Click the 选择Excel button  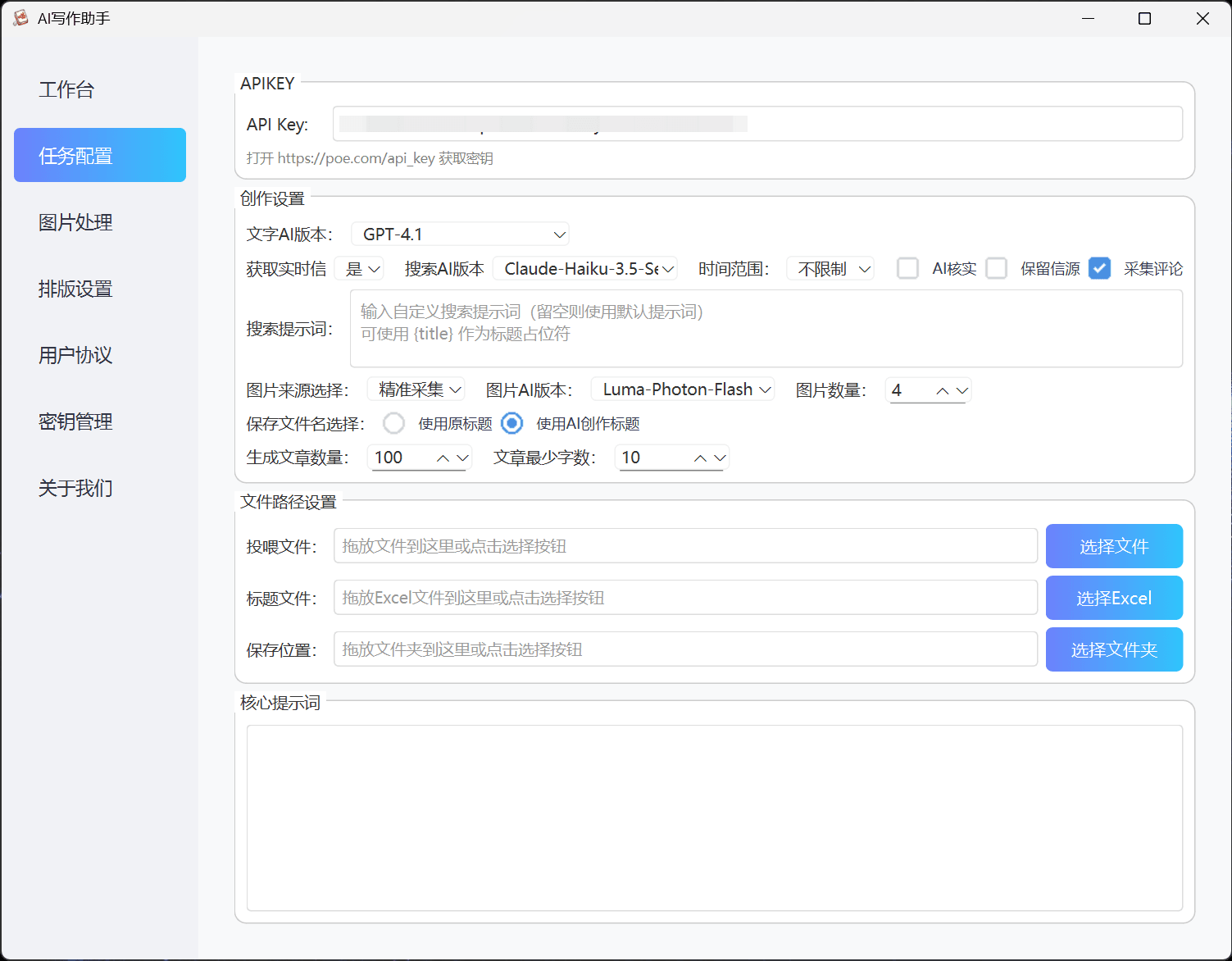[x=1113, y=597]
